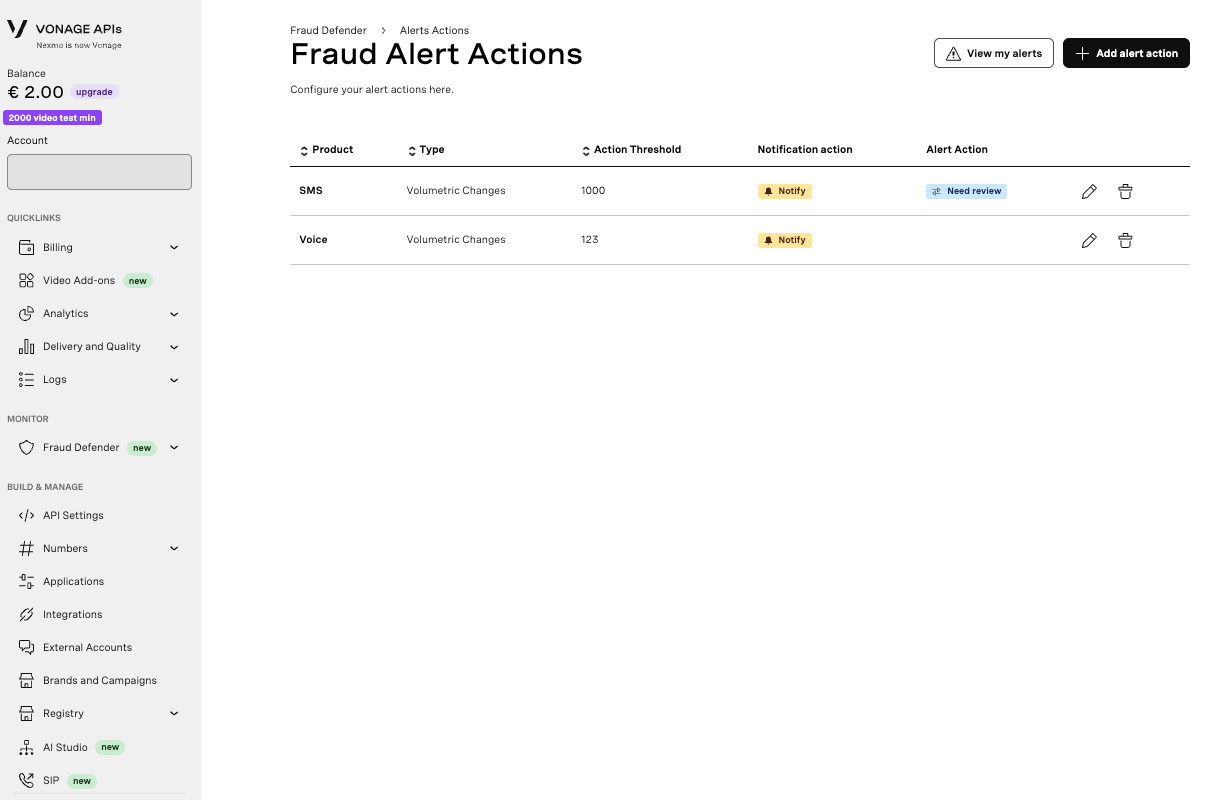Screen dimensions: 1210x800
Task: Select the Billing icon in the sidebar
Action: [x=26, y=247]
